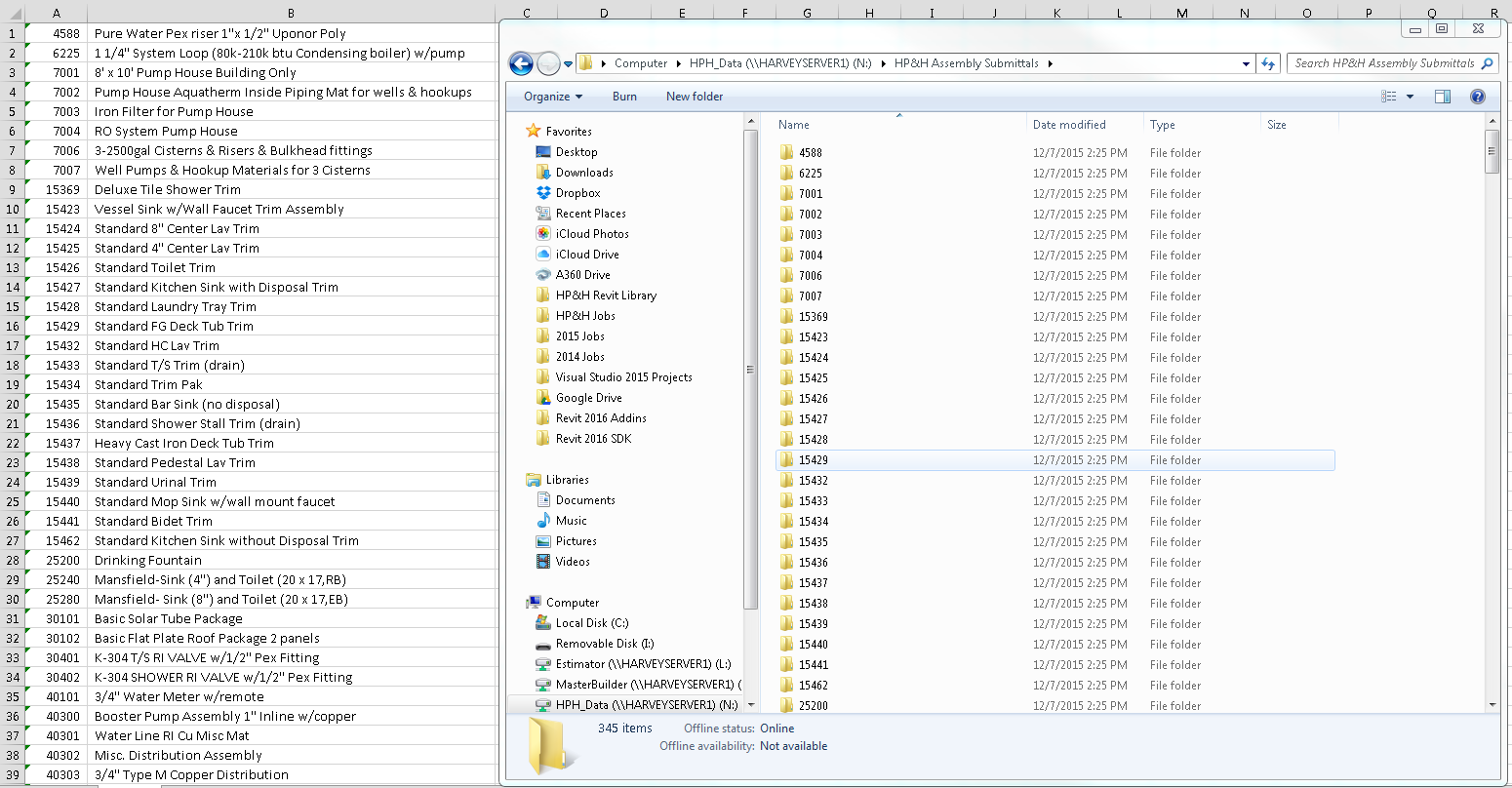Click the Change your view icon
The width and height of the screenshot is (1512, 788).
pos(1389,97)
